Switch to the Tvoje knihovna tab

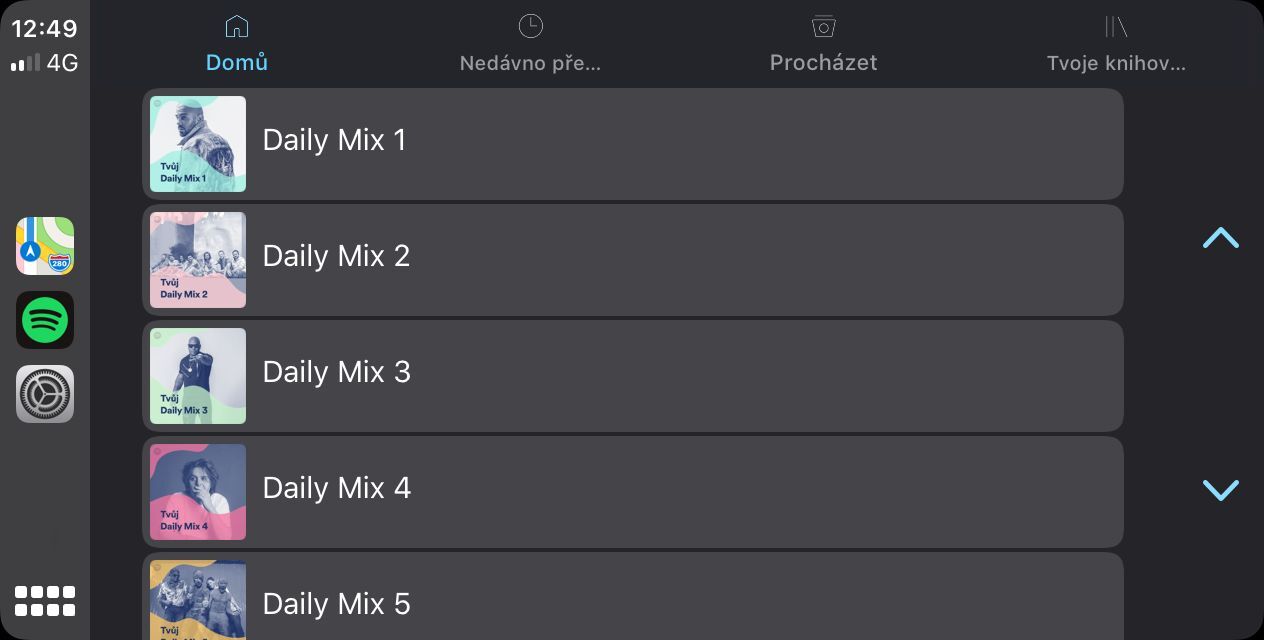[x=1117, y=62]
